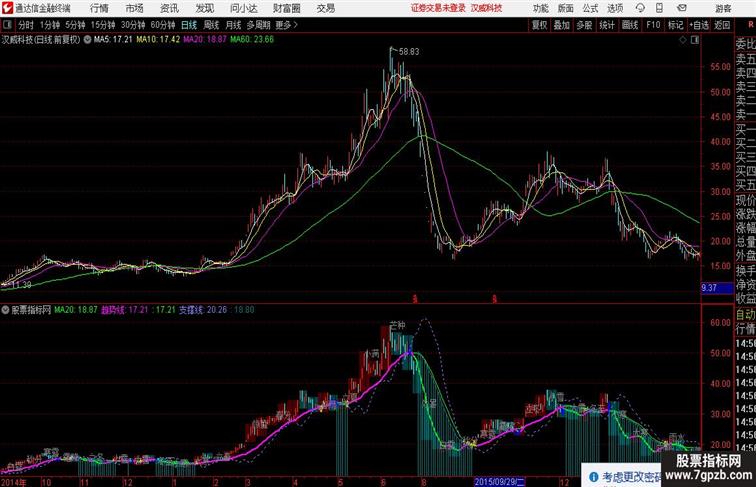Viewport: 756px width, 487px height.
Task: Click the 多股 button
Action: 584,25
